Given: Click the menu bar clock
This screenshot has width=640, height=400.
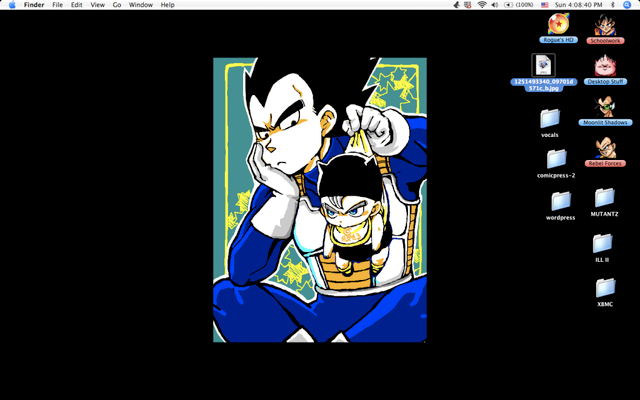Looking at the screenshot, I should 577,5.
